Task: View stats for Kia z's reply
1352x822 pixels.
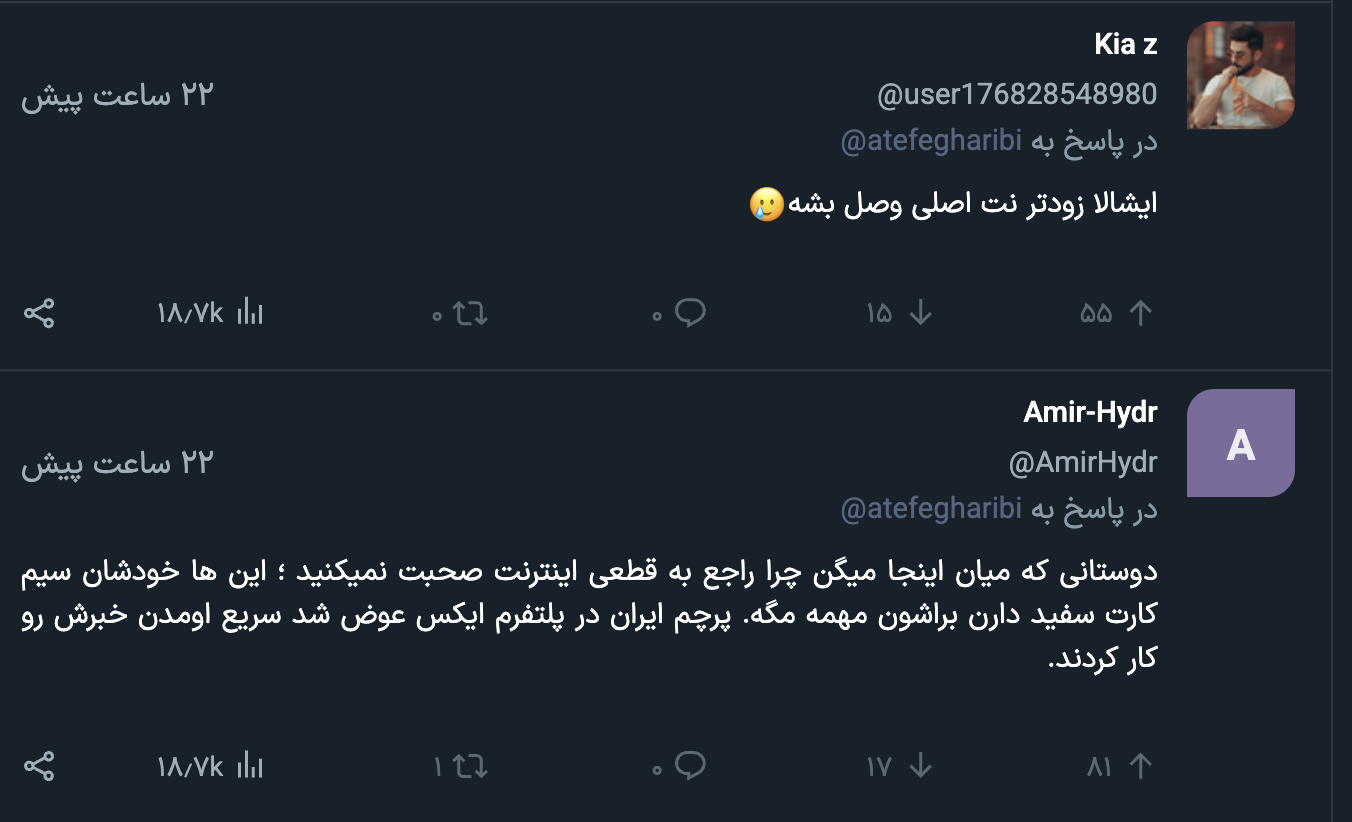Action: click(250, 314)
